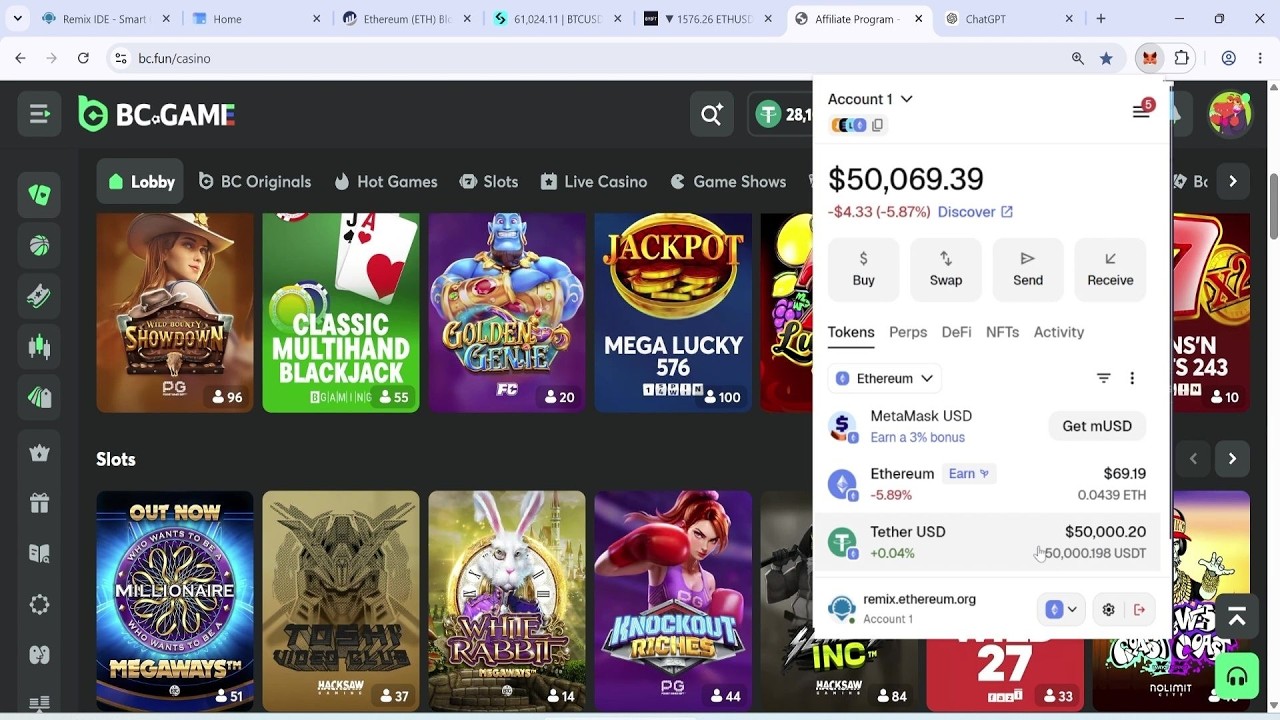The width and height of the screenshot is (1280, 720).
Task: Open three-dot token options in MetaMask
Action: click(1132, 378)
